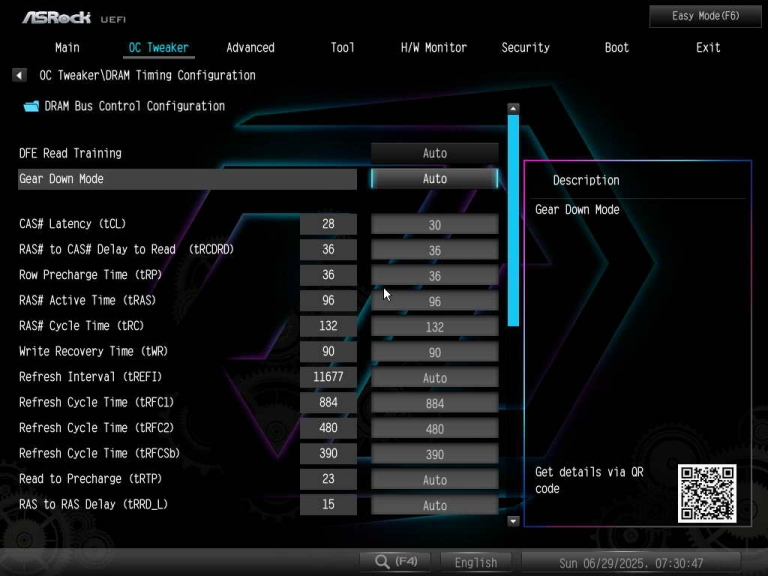Image resolution: width=768 pixels, height=576 pixels.
Task: Switch to Easy Mode (F6)
Action: (705, 16)
